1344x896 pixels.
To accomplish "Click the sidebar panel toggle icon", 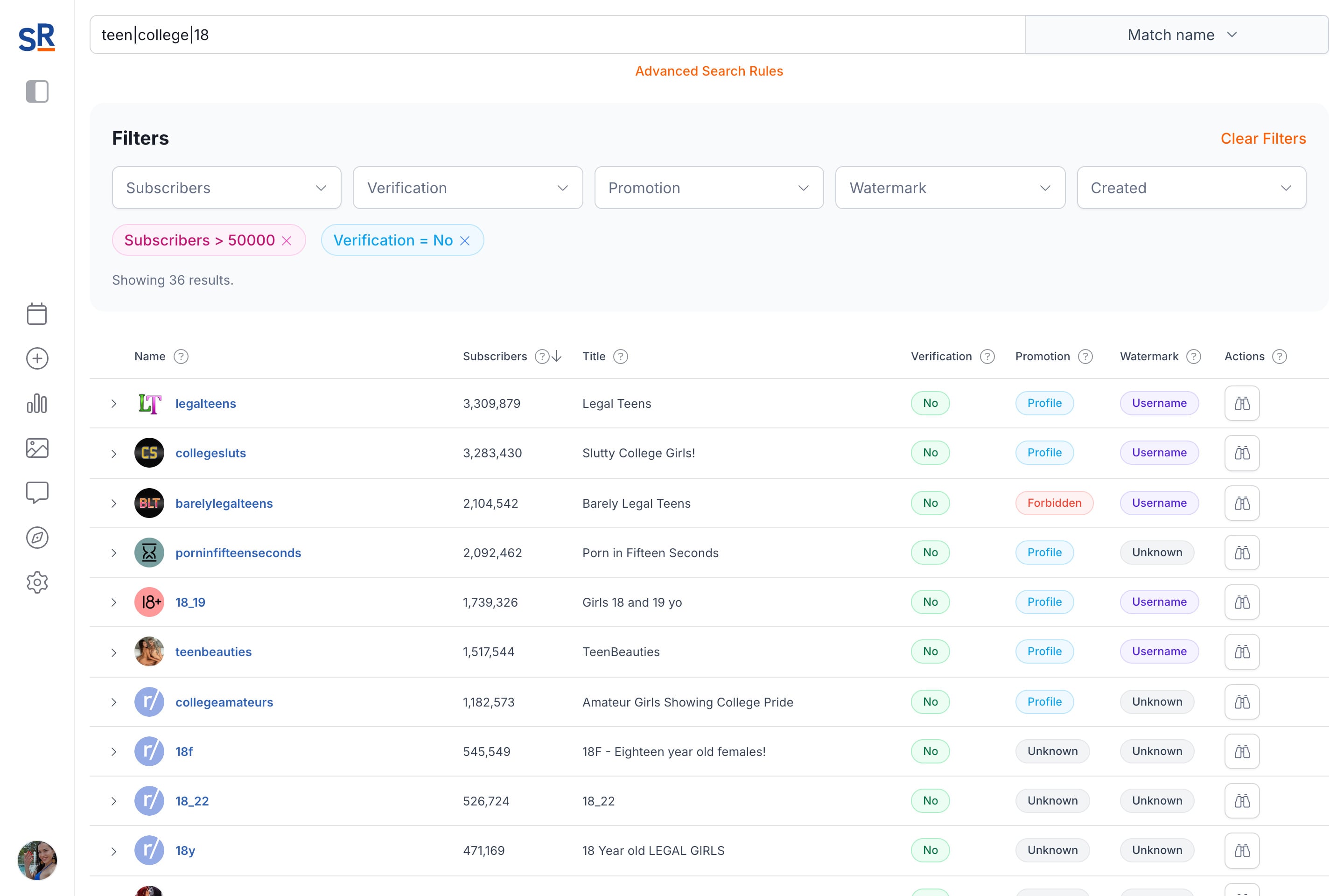I will [37, 91].
